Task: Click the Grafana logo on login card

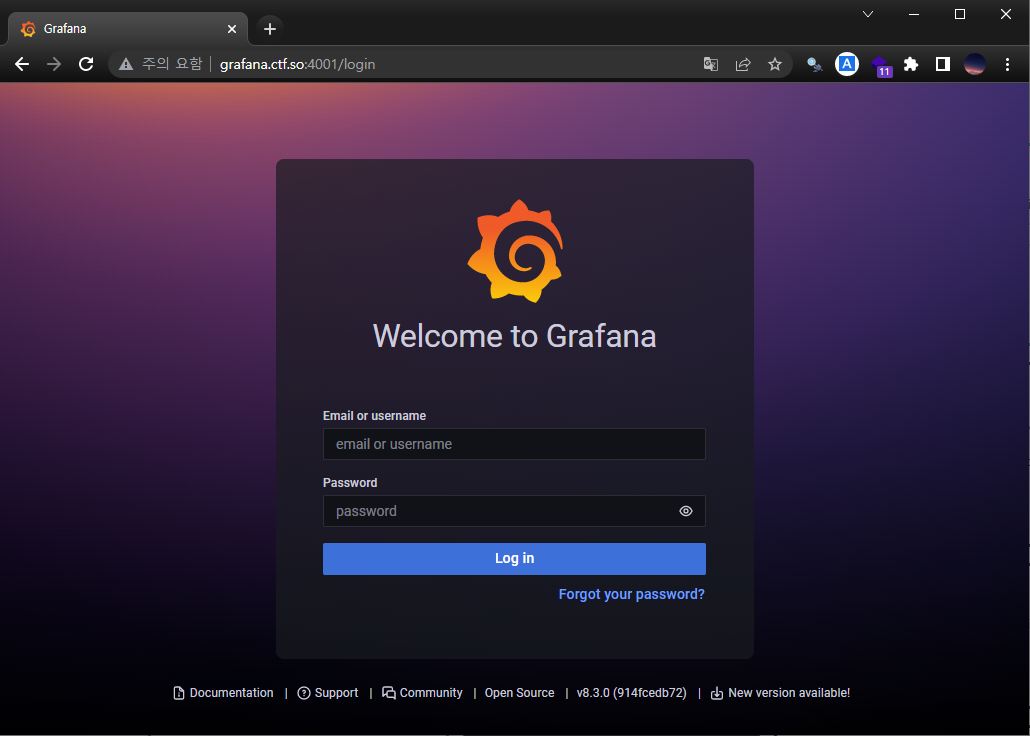Action: (515, 251)
